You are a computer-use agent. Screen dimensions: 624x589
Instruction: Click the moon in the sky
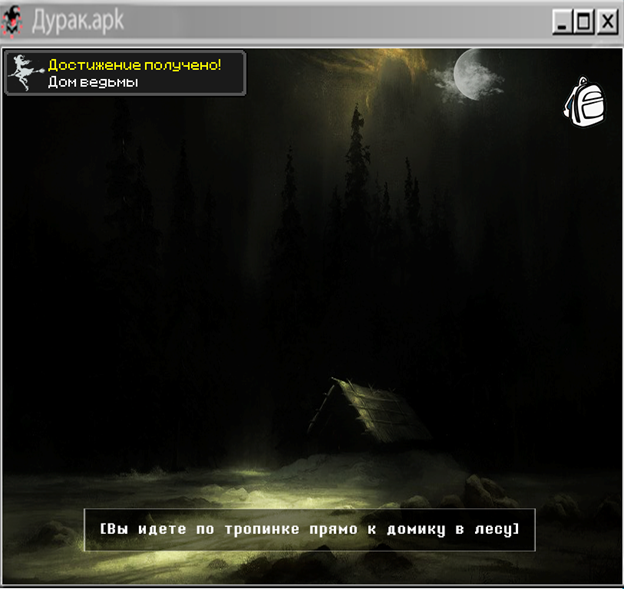coord(474,74)
